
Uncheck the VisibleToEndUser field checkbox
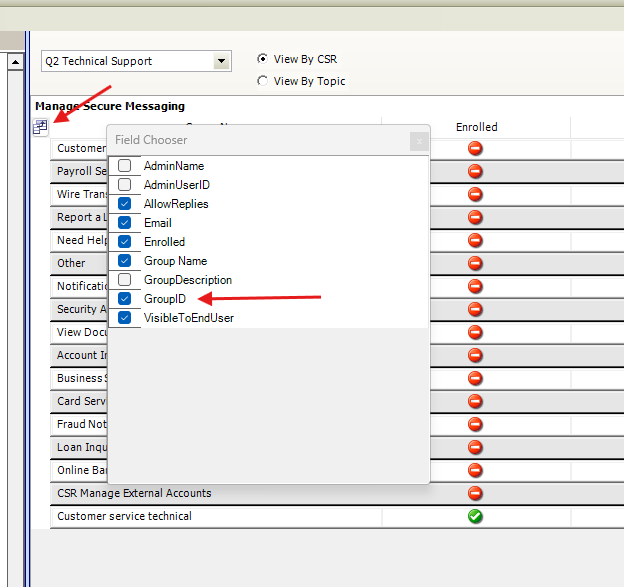click(125, 318)
